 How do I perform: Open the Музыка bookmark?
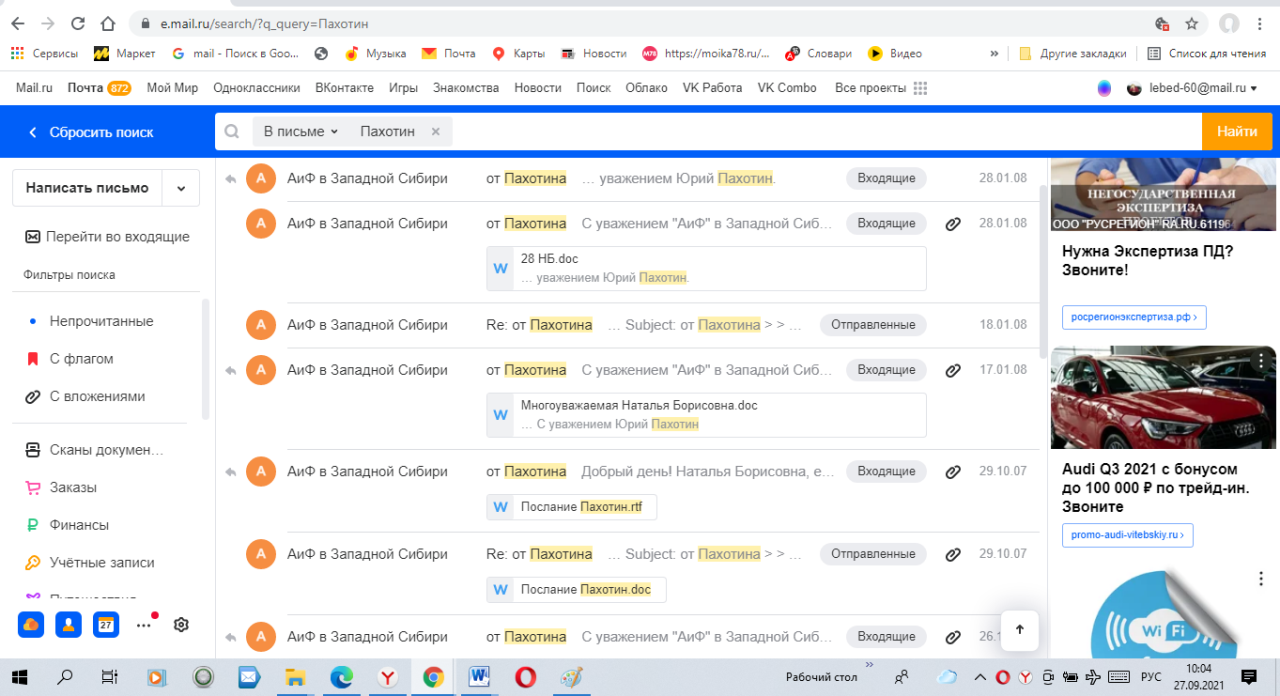(x=375, y=54)
